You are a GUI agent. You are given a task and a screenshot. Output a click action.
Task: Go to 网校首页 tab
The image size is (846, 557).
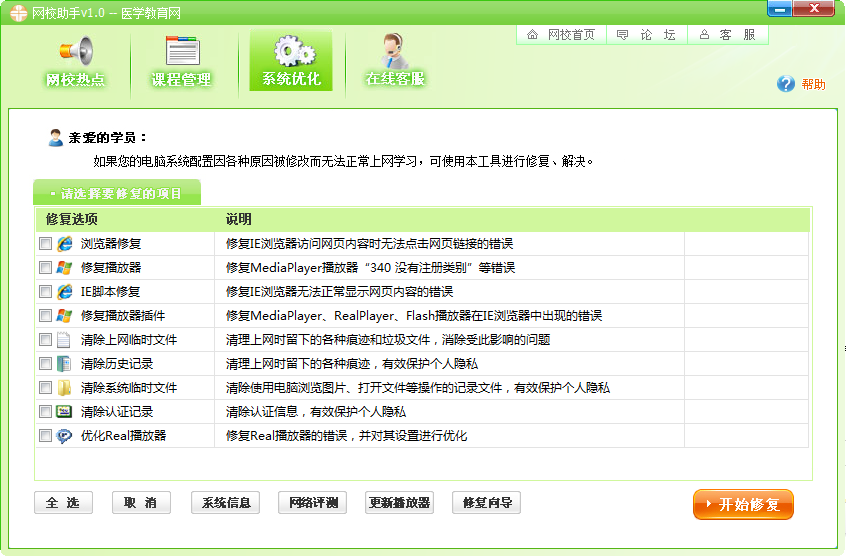(561, 35)
